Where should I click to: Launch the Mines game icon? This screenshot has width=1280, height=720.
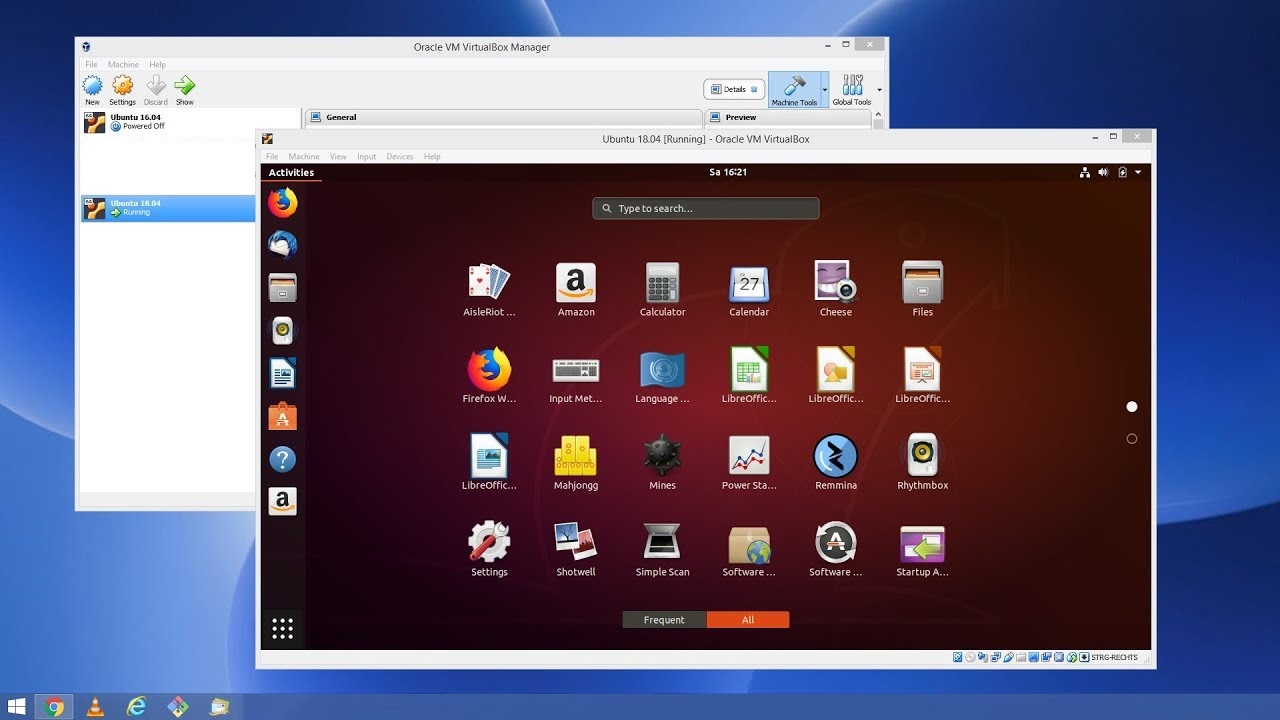pos(662,457)
